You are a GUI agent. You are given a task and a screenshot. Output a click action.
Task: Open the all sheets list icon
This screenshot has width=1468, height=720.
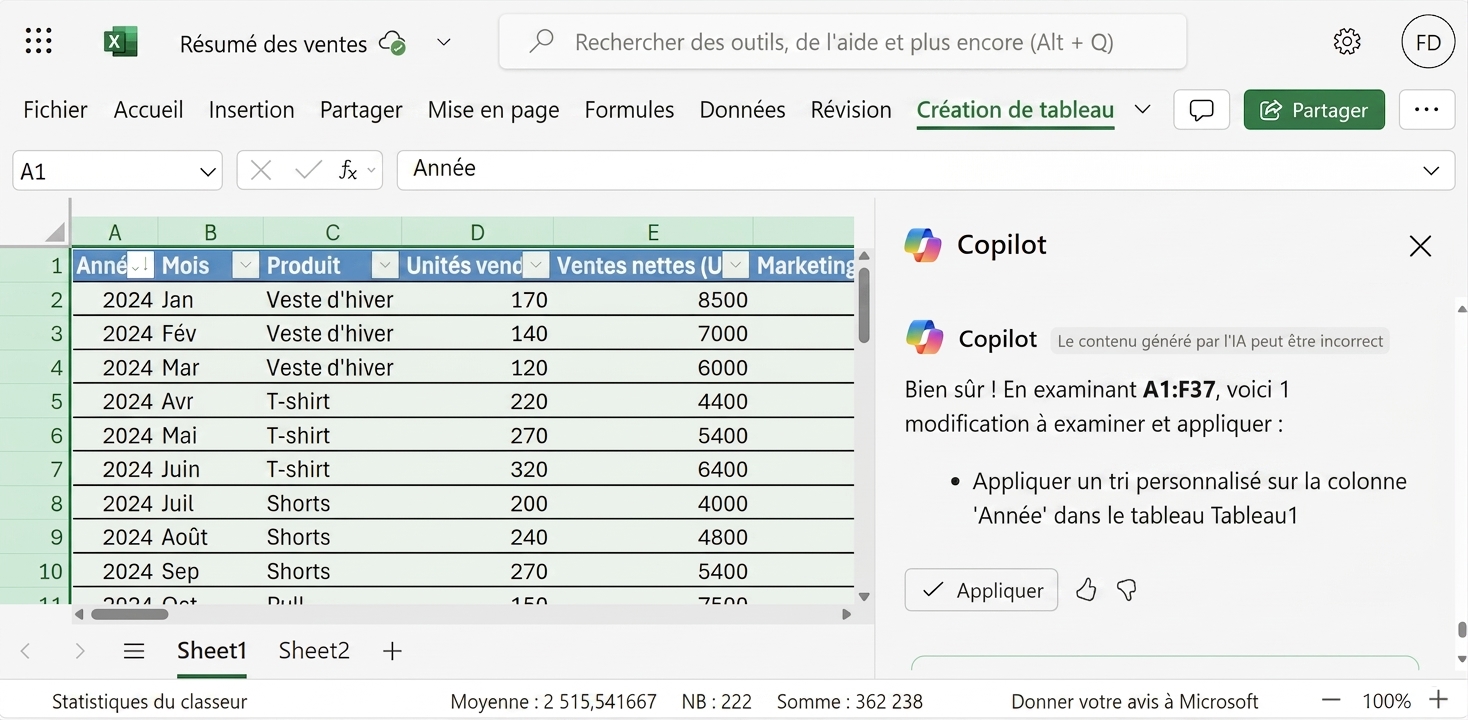[x=134, y=651]
